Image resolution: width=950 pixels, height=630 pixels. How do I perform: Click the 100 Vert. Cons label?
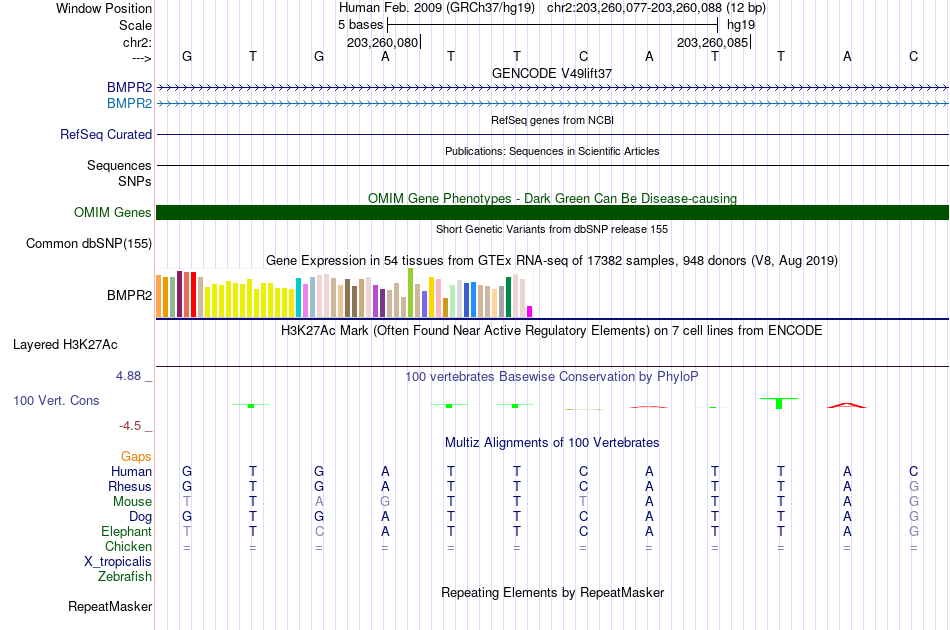point(56,400)
